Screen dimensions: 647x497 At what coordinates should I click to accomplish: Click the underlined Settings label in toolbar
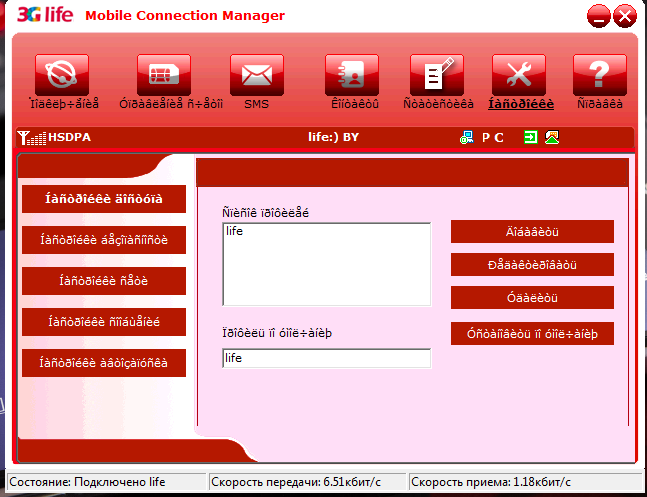pyautogui.click(x=521, y=104)
